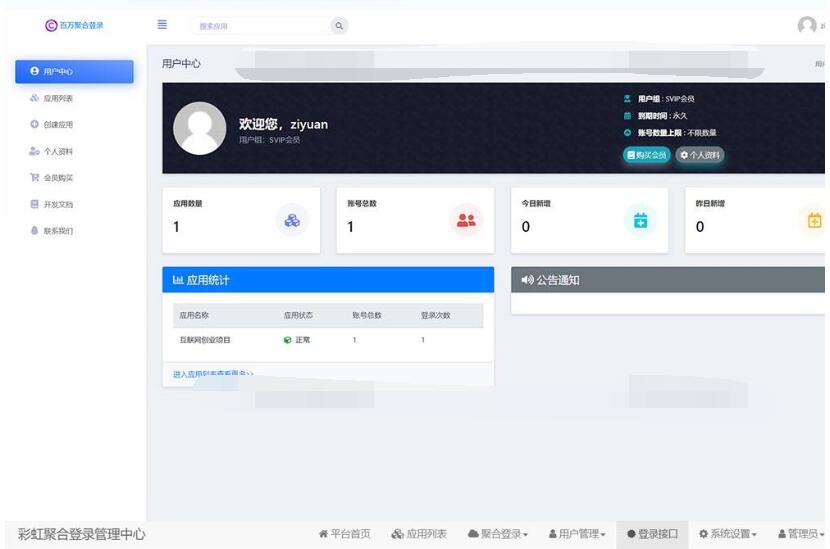Click the 账号总数 users icon
The width and height of the screenshot is (830, 549).
click(466, 220)
